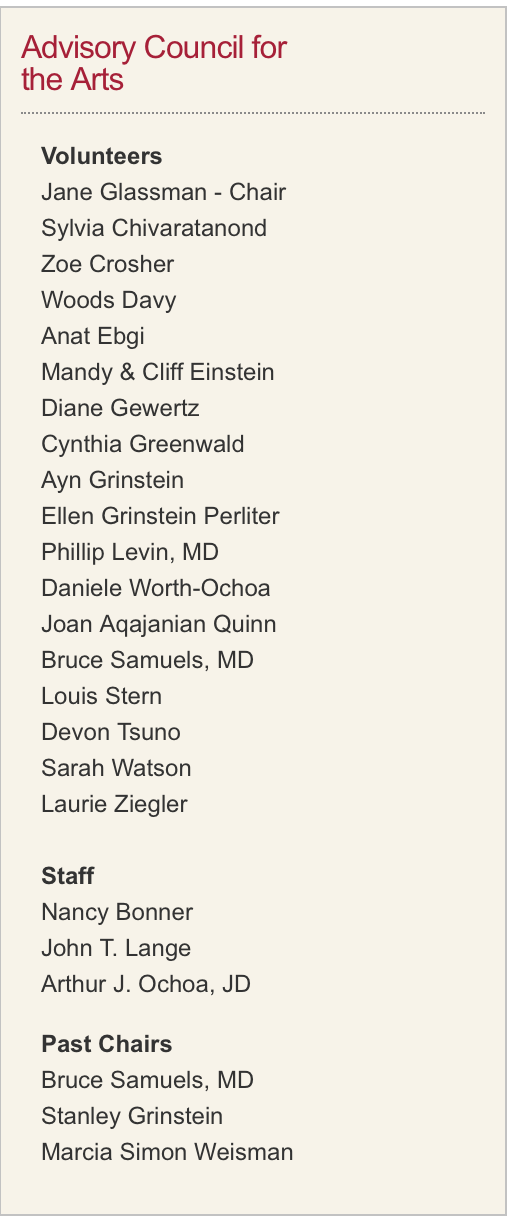510x1216 pixels.
Task: Click the name Zoe Crosher
Action: pos(108,264)
